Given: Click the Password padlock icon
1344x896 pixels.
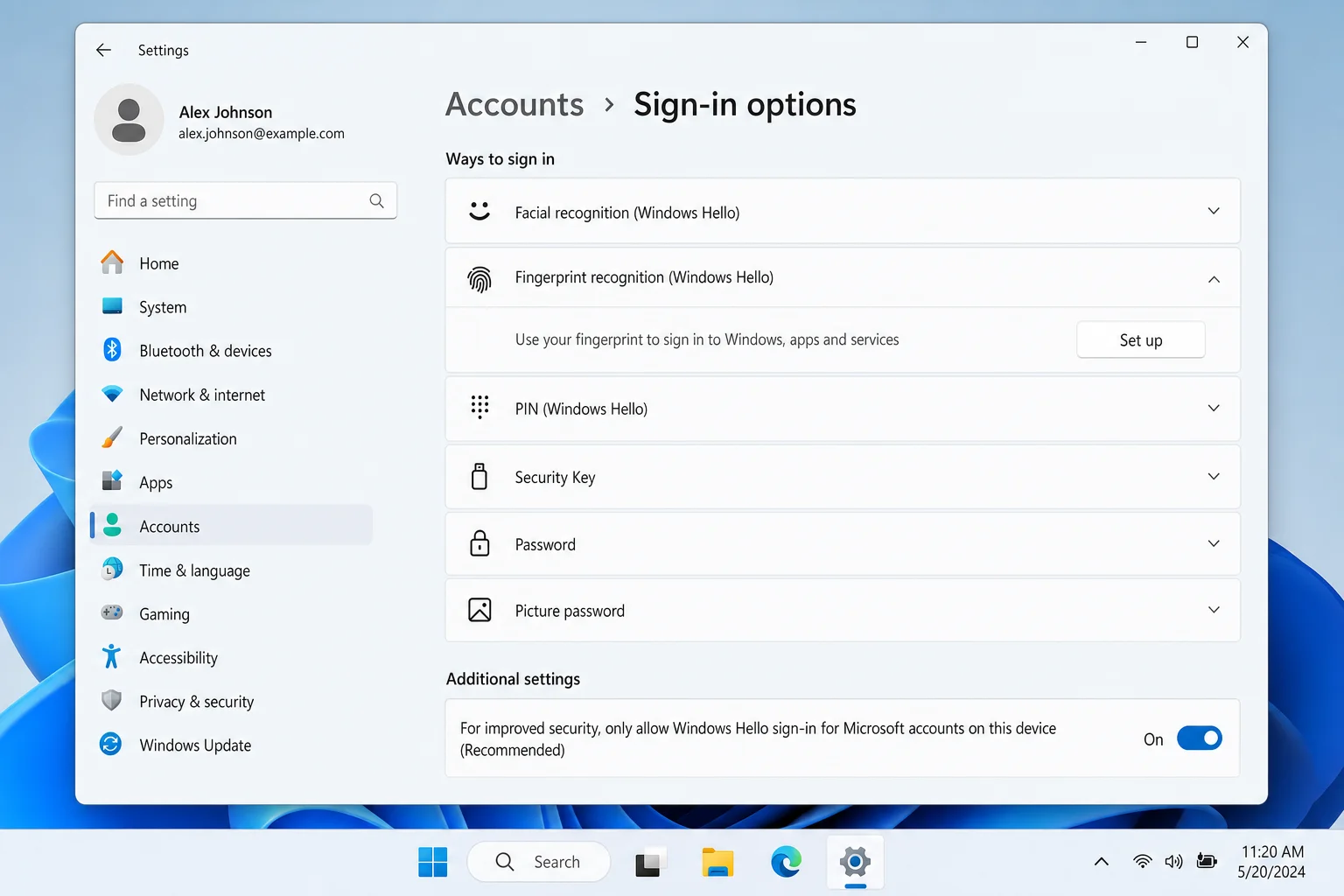Looking at the screenshot, I should click(479, 543).
